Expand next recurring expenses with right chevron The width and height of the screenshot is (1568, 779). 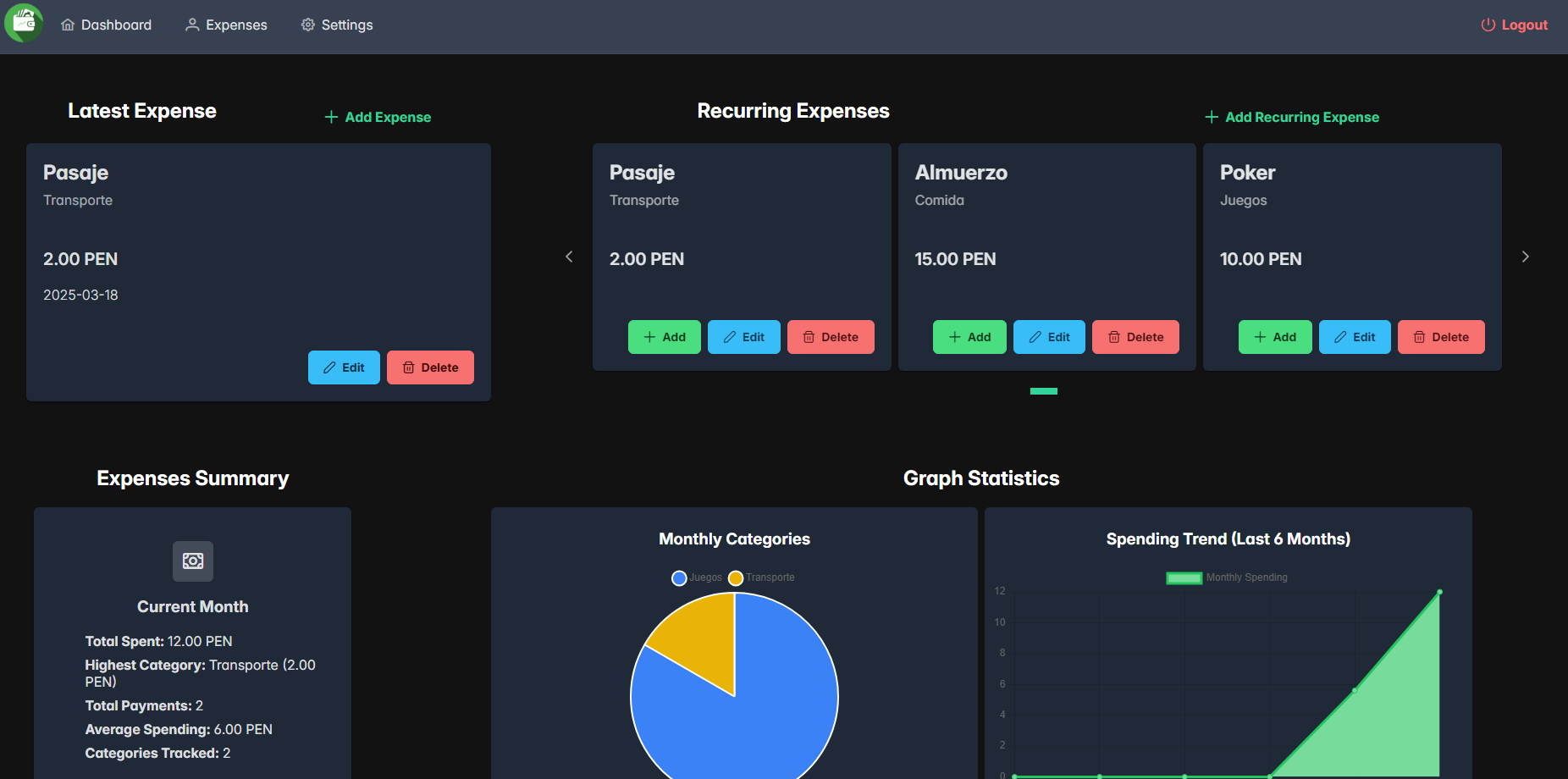pos(1525,257)
